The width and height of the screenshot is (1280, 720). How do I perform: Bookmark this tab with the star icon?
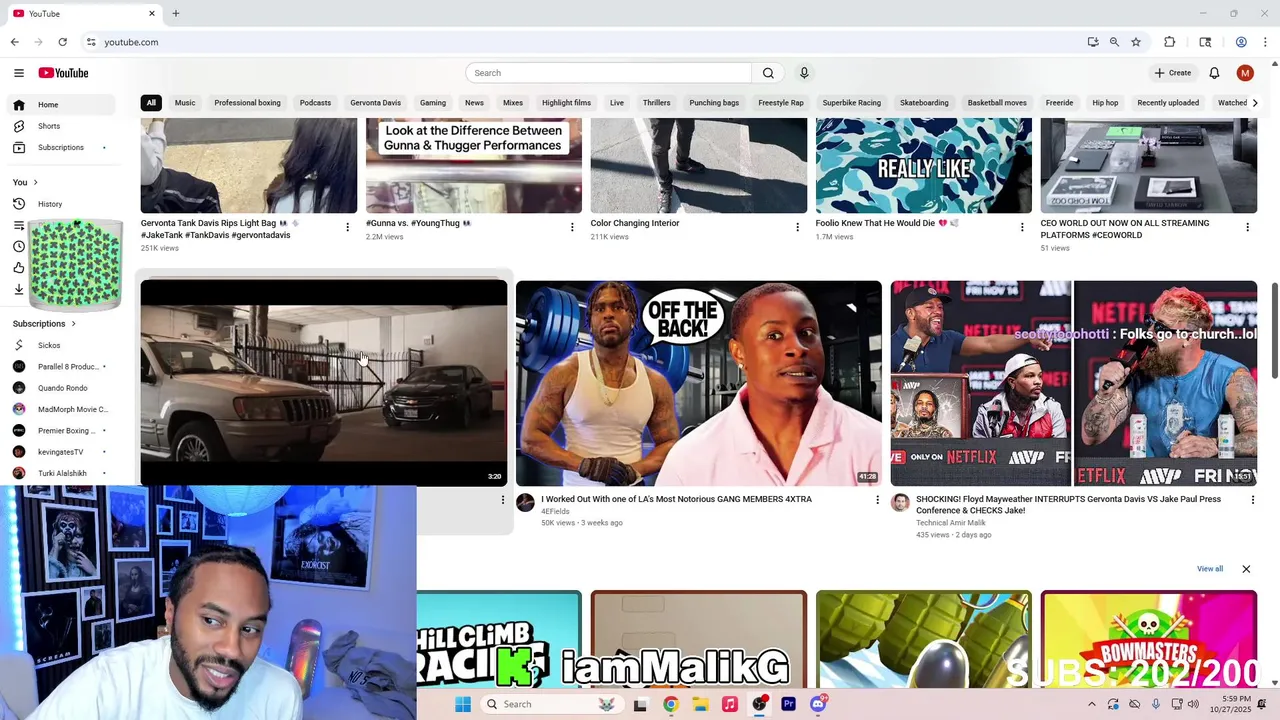pos(1136,42)
